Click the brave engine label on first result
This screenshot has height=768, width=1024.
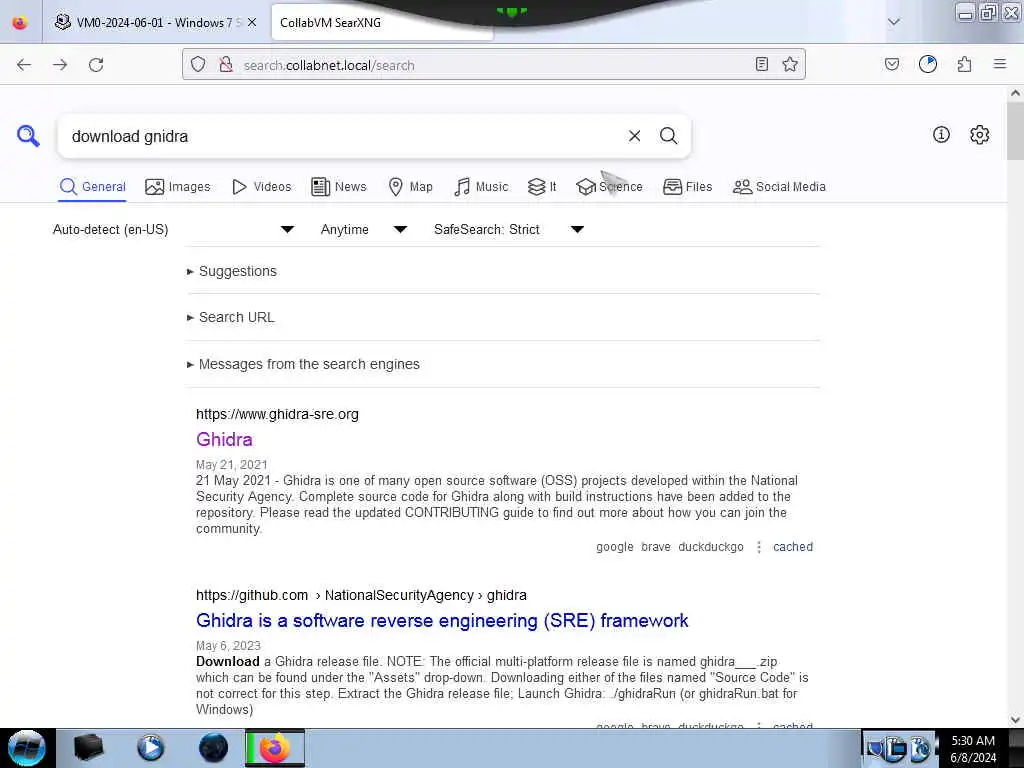pos(656,547)
